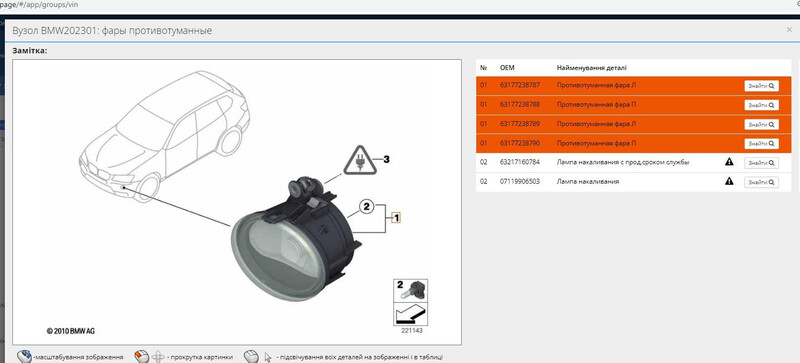Click the warning triangle beside part 07119906503
The image size is (800, 363).
tap(729, 181)
